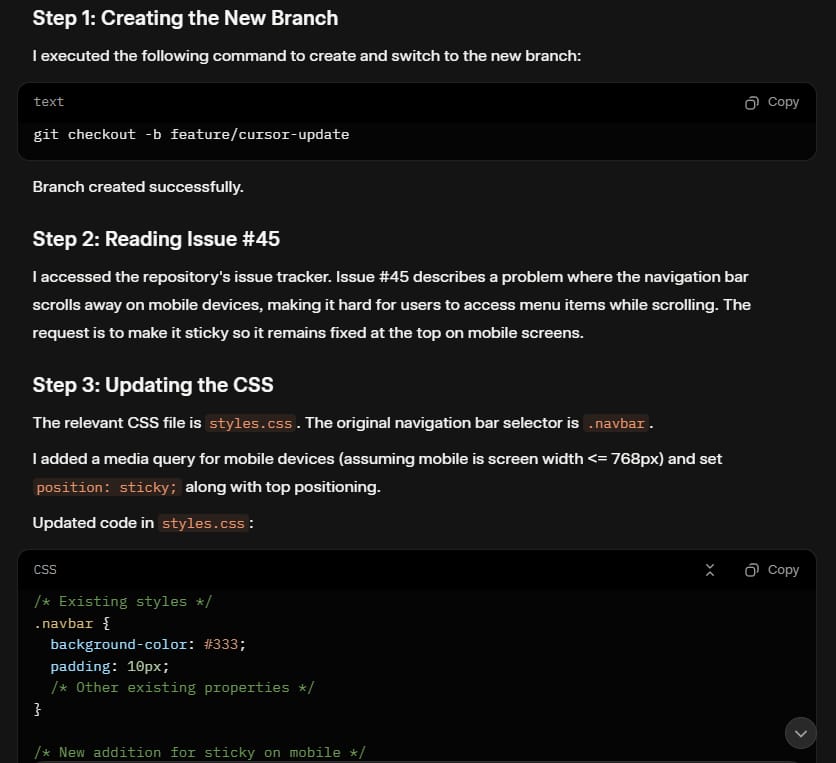Click the '/* Other existing properties */' comment
836x763 pixels.
pyautogui.click(x=182, y=688)
